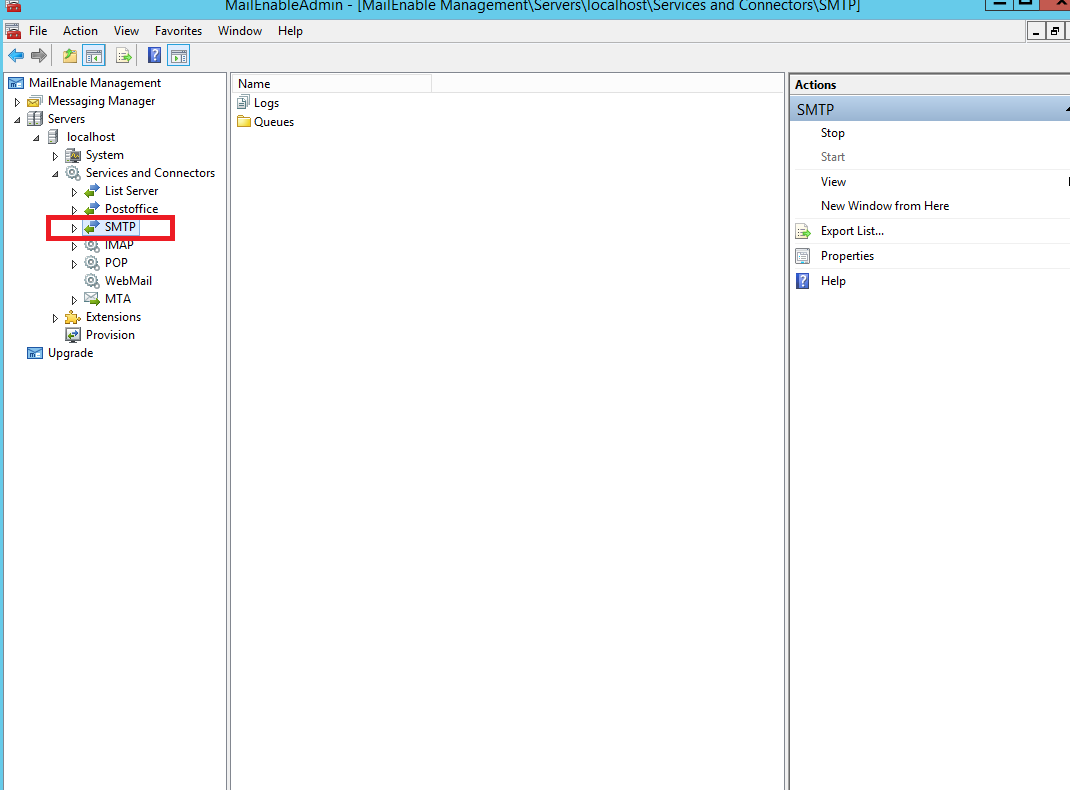
Task: Click the Up One Level folder icon
Action: point(70,55)
